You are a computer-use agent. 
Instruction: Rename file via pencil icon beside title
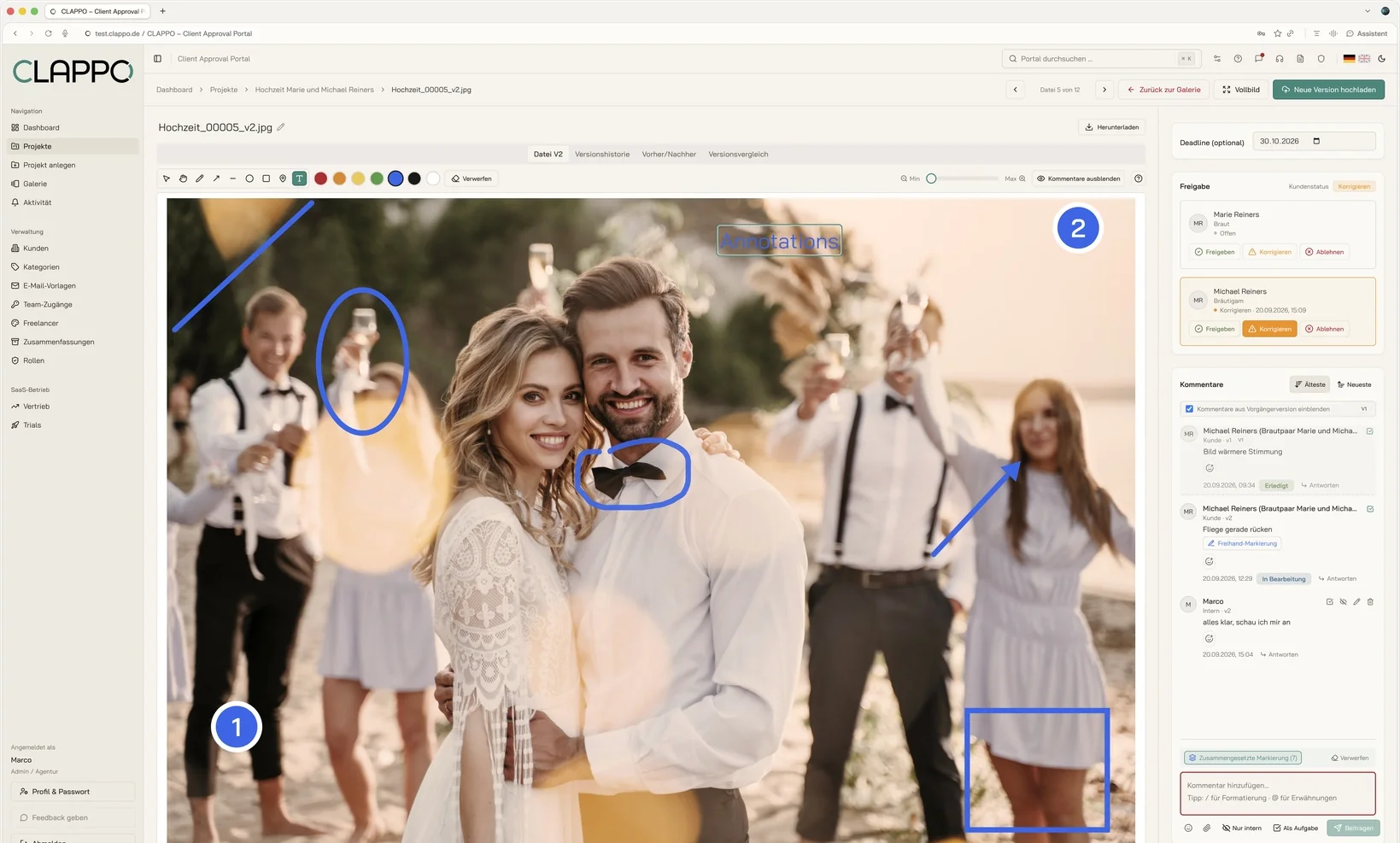point(281,127)
